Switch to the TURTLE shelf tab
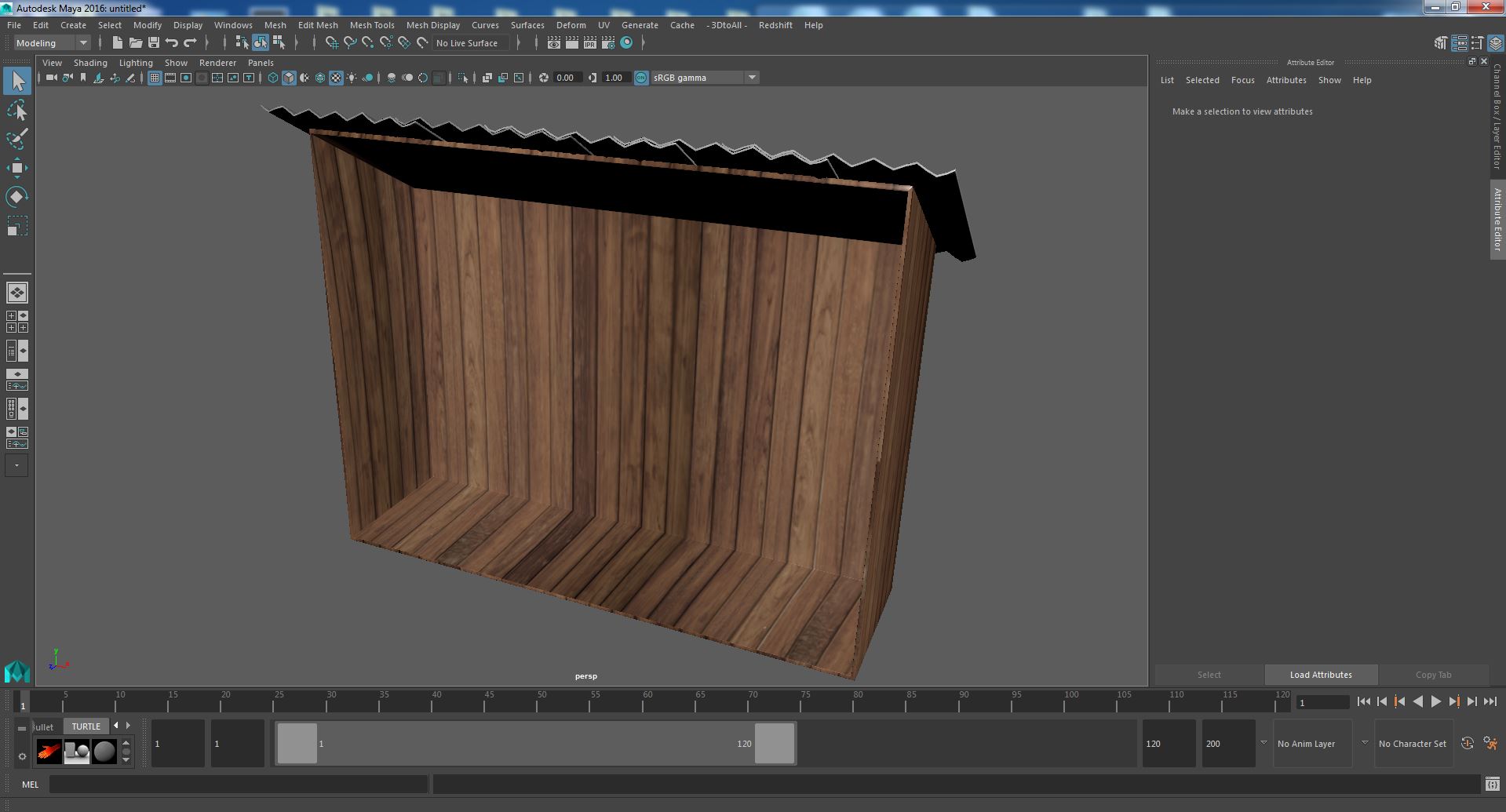This screenshot has height=812, width=1506. tap(86, 726)
